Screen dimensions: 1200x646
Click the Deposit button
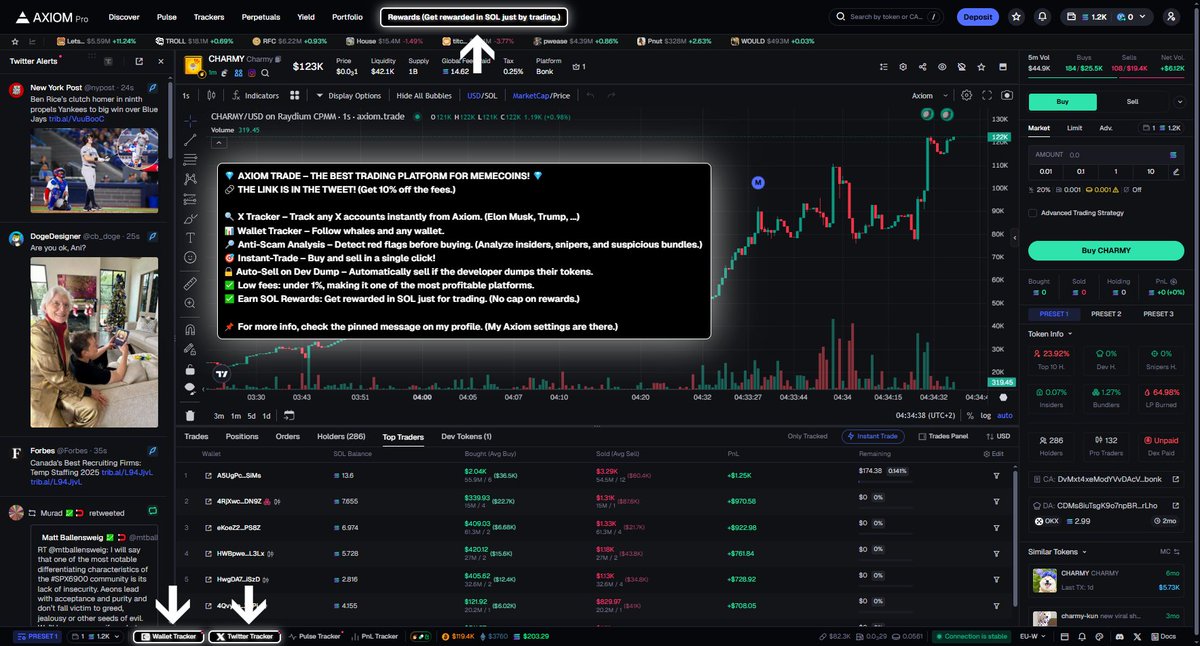pos(977,17)
